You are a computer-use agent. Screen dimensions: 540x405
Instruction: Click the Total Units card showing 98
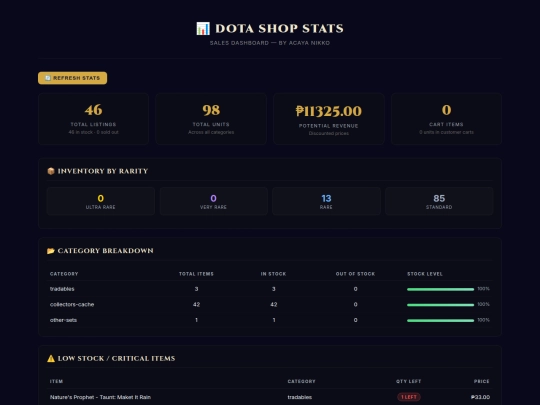pos(211,119)
